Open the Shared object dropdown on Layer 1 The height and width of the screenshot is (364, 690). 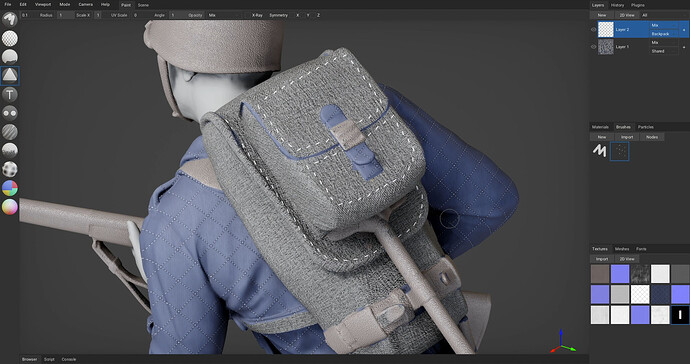[664, 51]
